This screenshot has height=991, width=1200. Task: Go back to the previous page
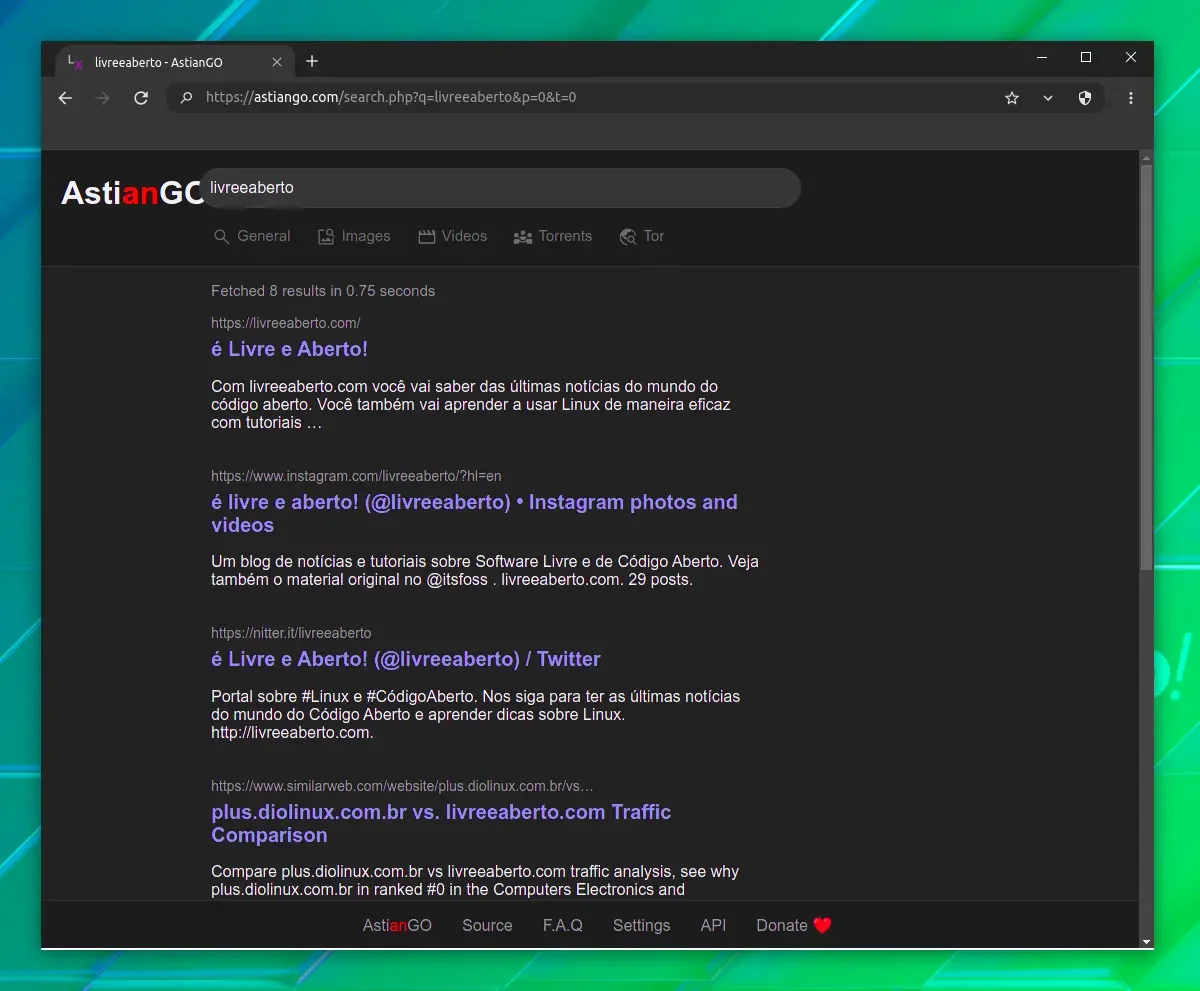65,98
